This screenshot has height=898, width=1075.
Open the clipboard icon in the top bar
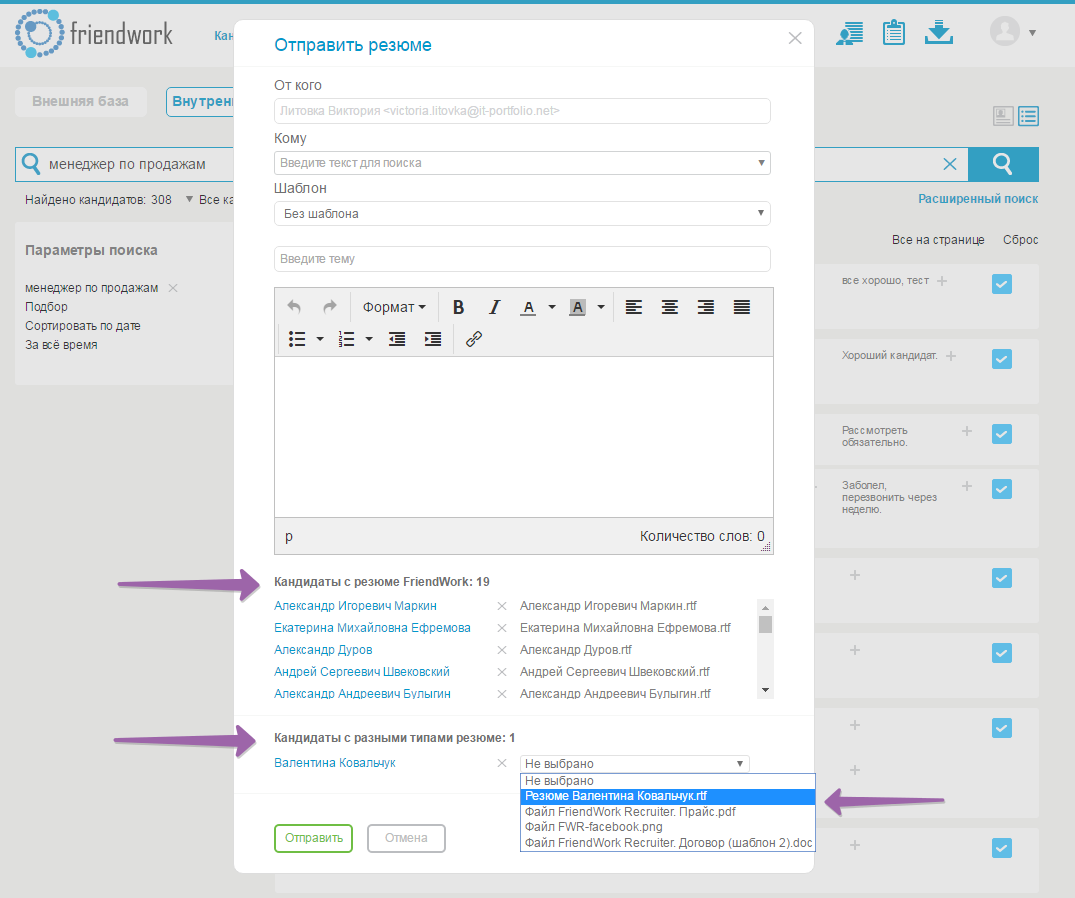893,32
